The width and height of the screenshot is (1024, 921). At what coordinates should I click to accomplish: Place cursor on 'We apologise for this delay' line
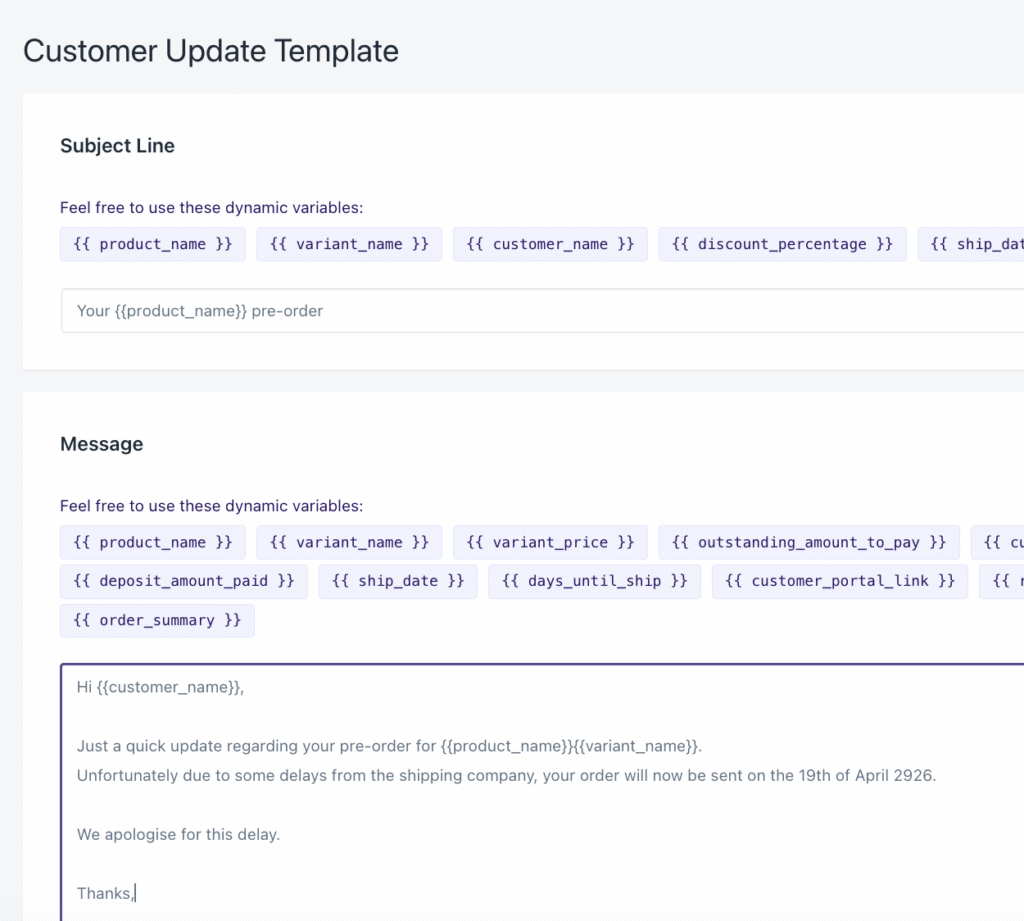coord(179,834)
